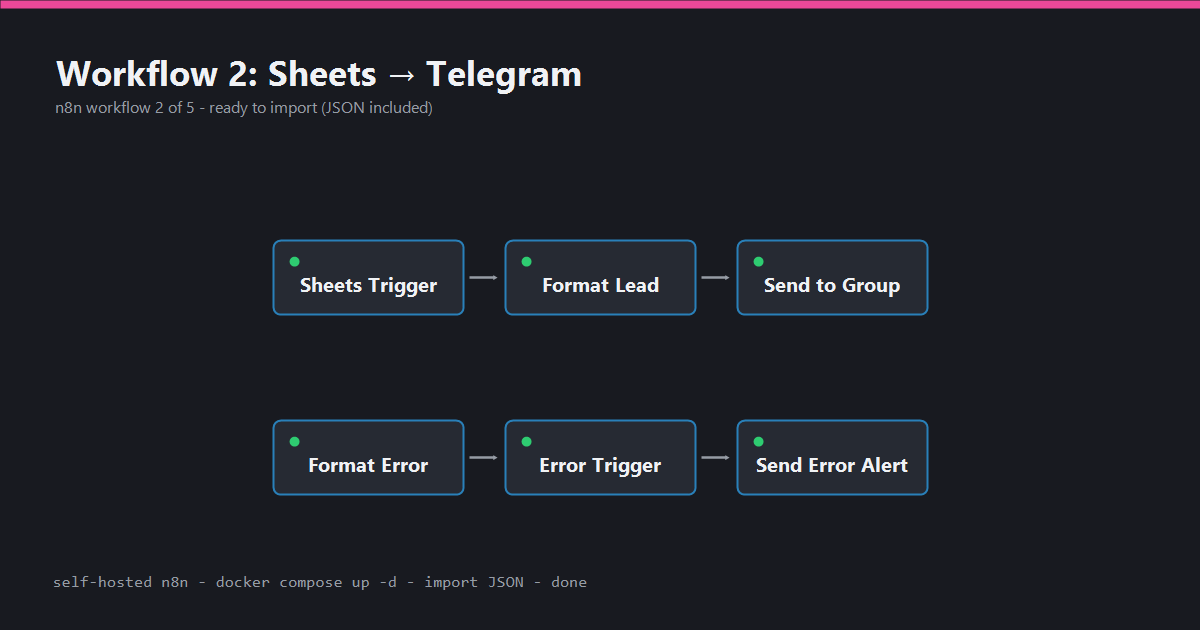Click the green status dot on Error Trigger
This screenshot has height=630, width=1200.
(x=526, y=442)
